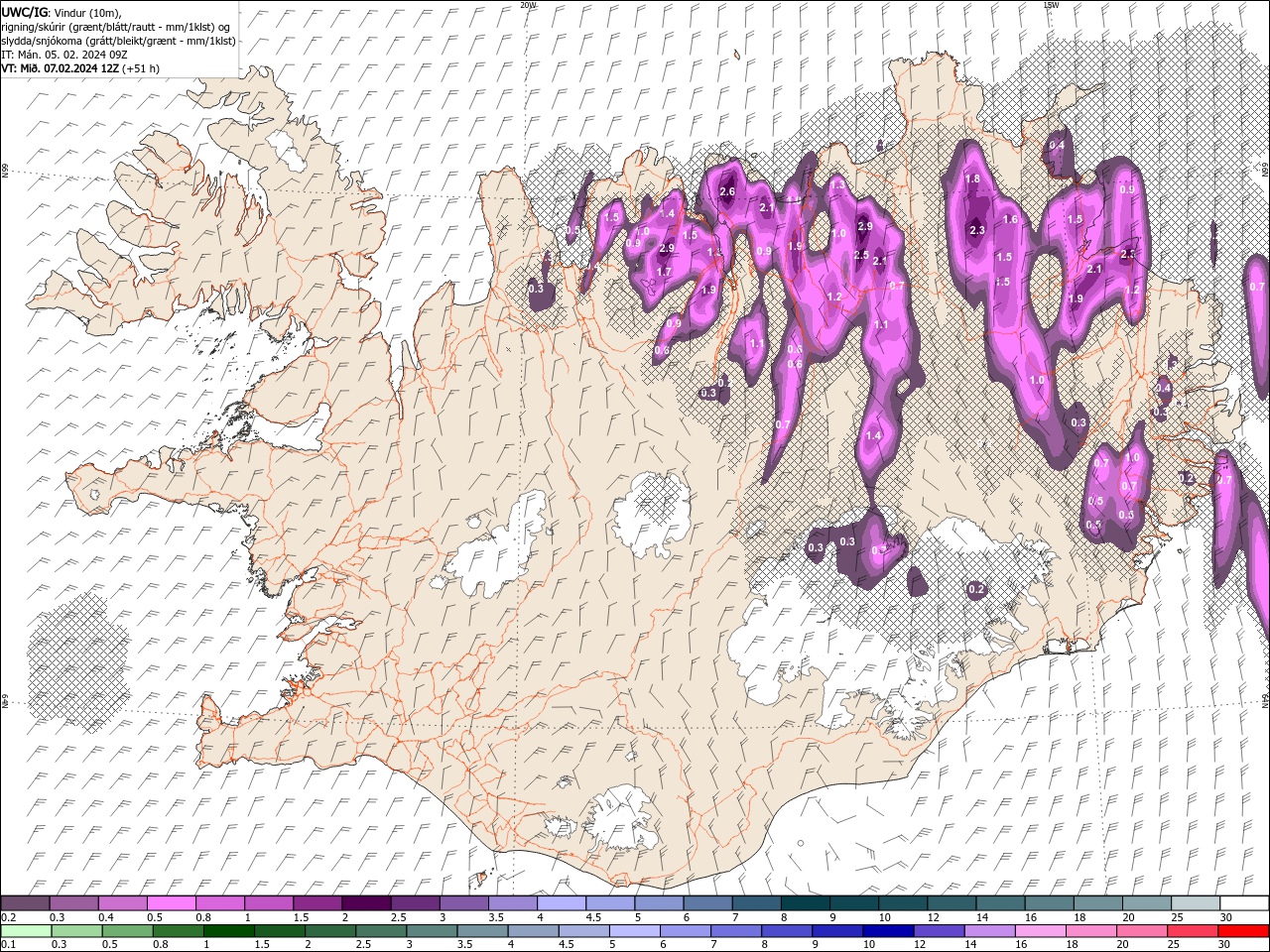
Task: Click the "(+51 h)" forecast offset label
Action: (140, 68)
